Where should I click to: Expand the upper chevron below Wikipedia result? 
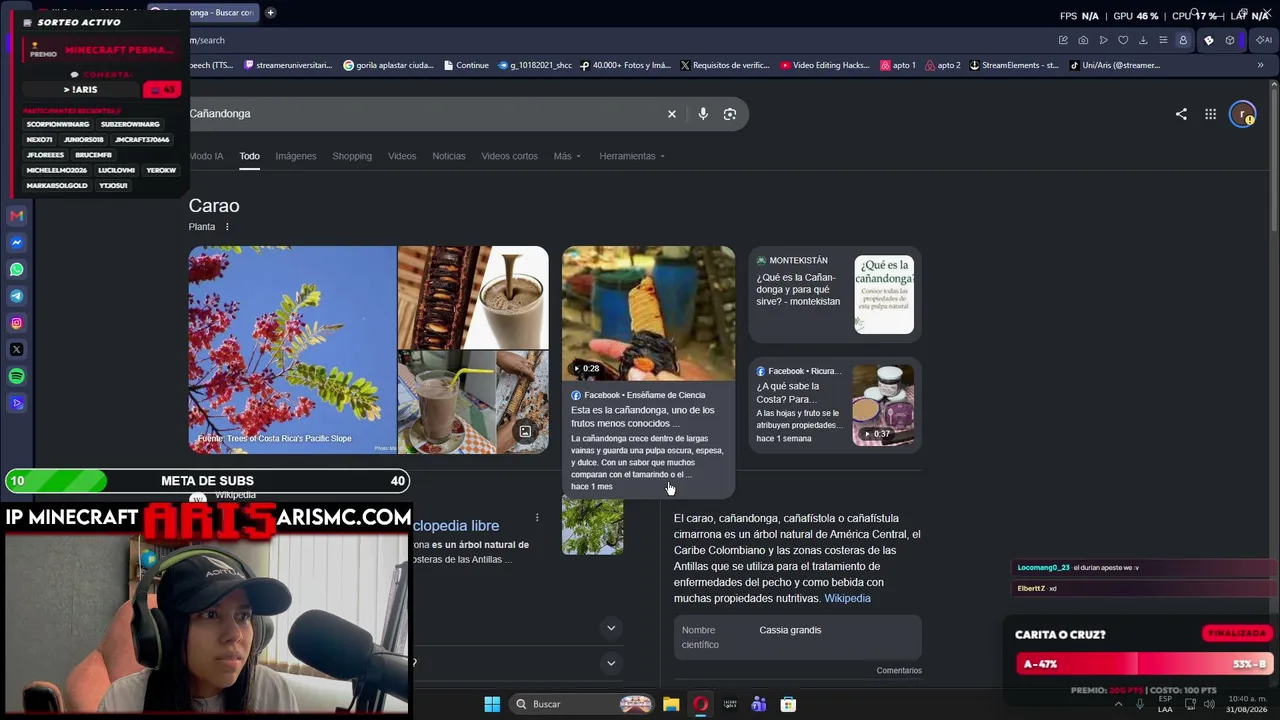611,628
